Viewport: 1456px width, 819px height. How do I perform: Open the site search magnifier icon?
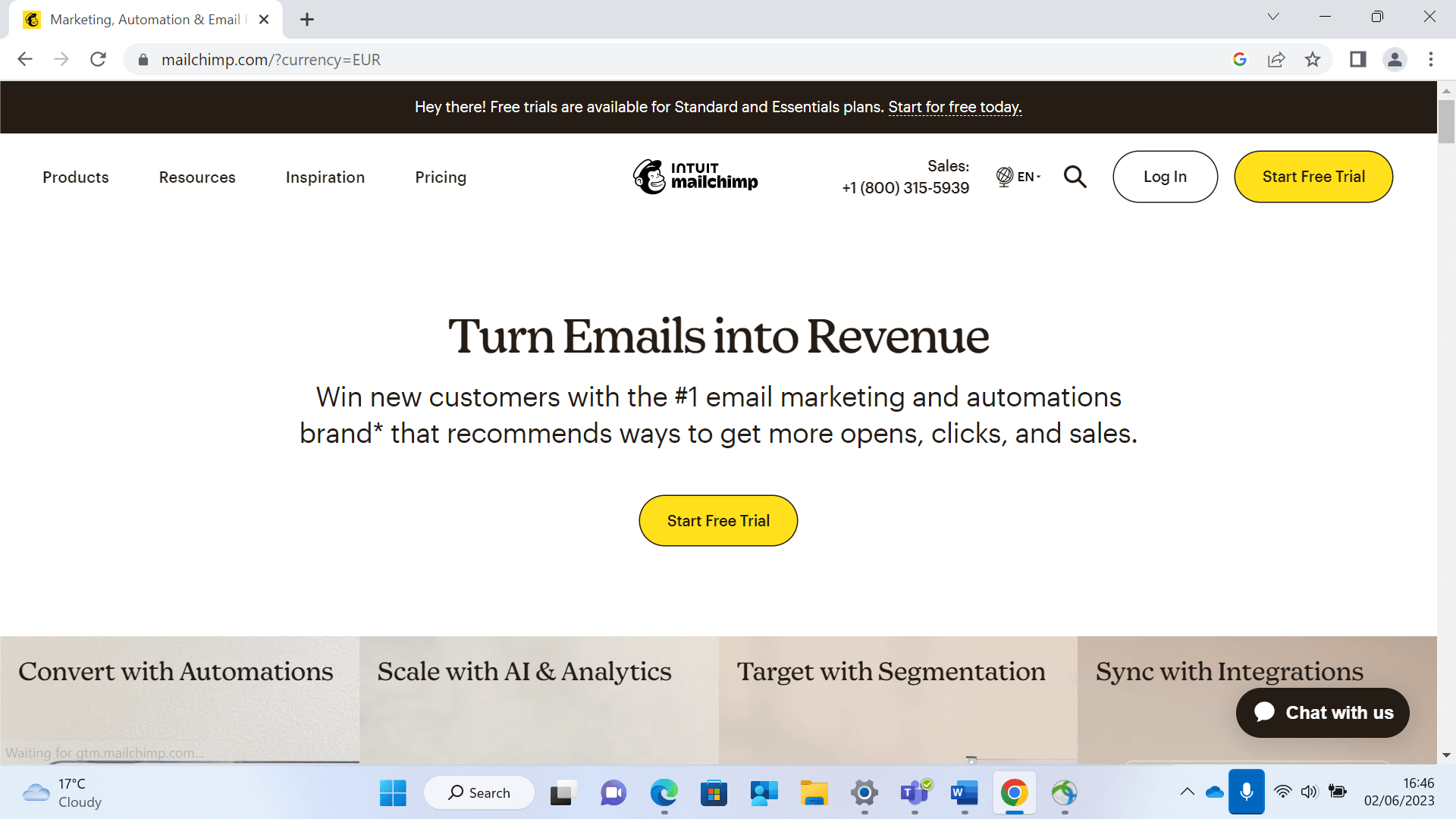click(1075, 177)
